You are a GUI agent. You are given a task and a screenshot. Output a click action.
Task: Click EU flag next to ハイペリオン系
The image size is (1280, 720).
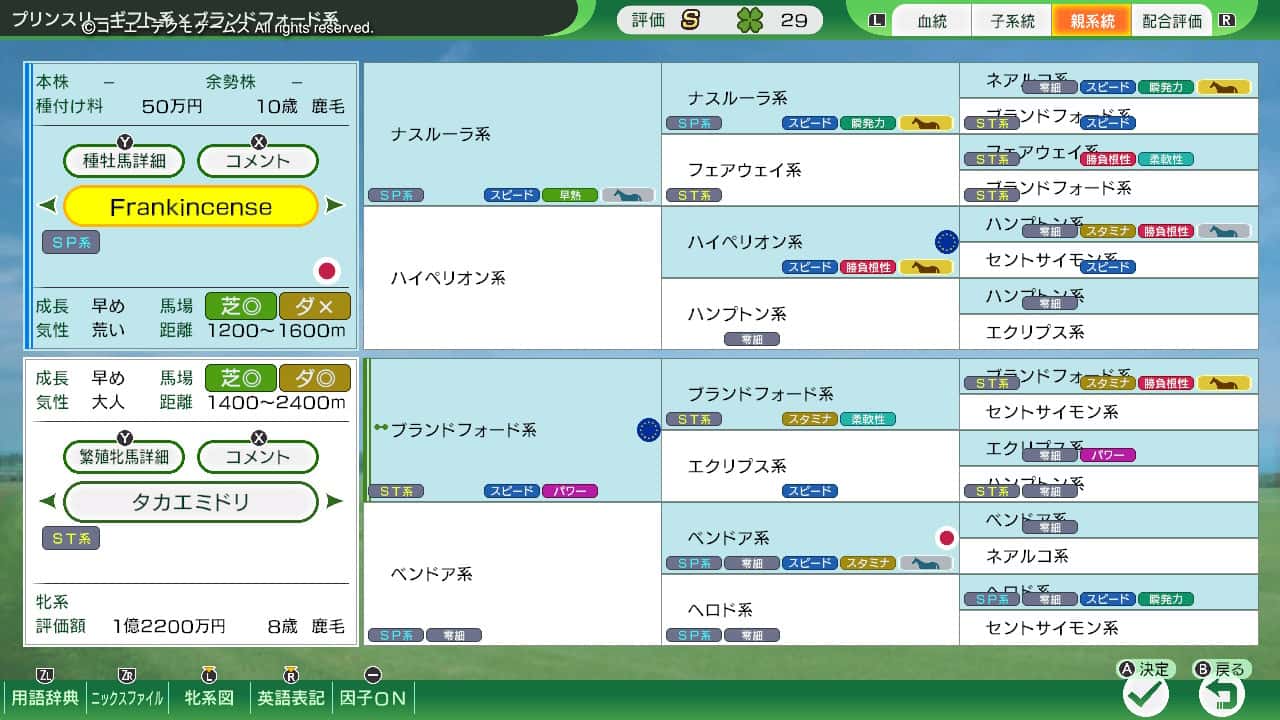pos(946,242)
